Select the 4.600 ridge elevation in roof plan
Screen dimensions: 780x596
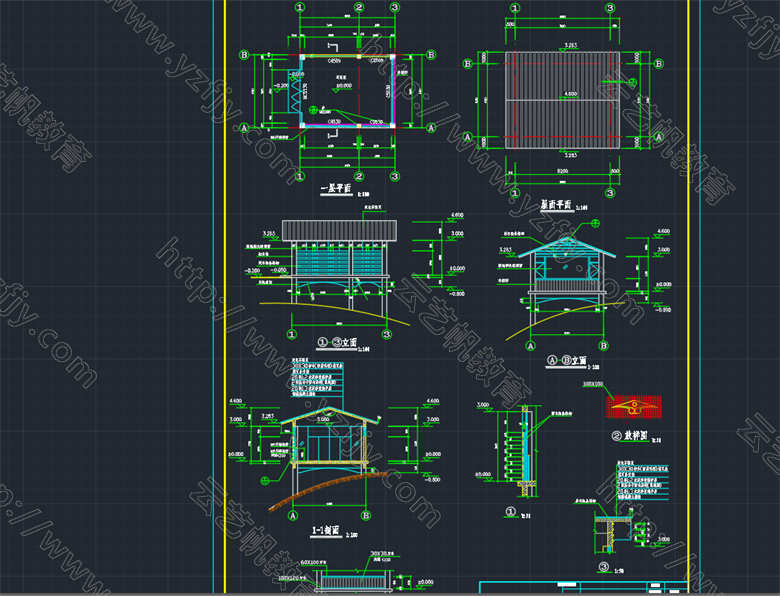coord(570,94)
